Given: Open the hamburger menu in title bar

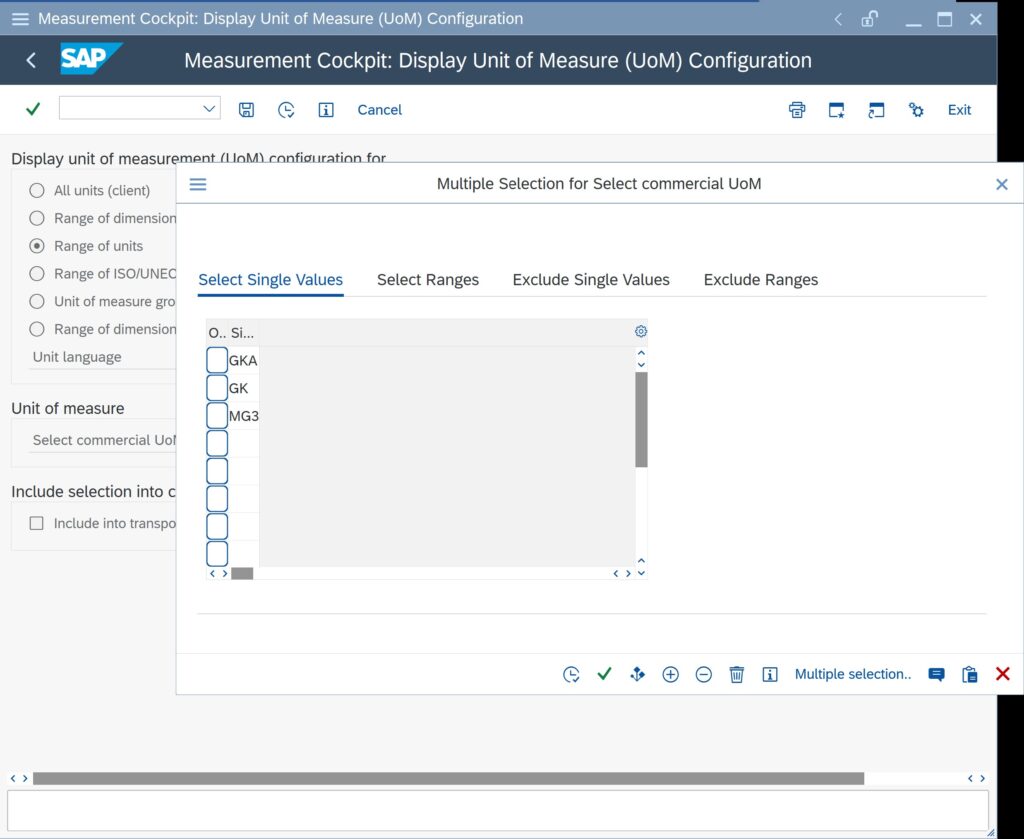Looking at the screenshot, I should (x=20, y=19).
